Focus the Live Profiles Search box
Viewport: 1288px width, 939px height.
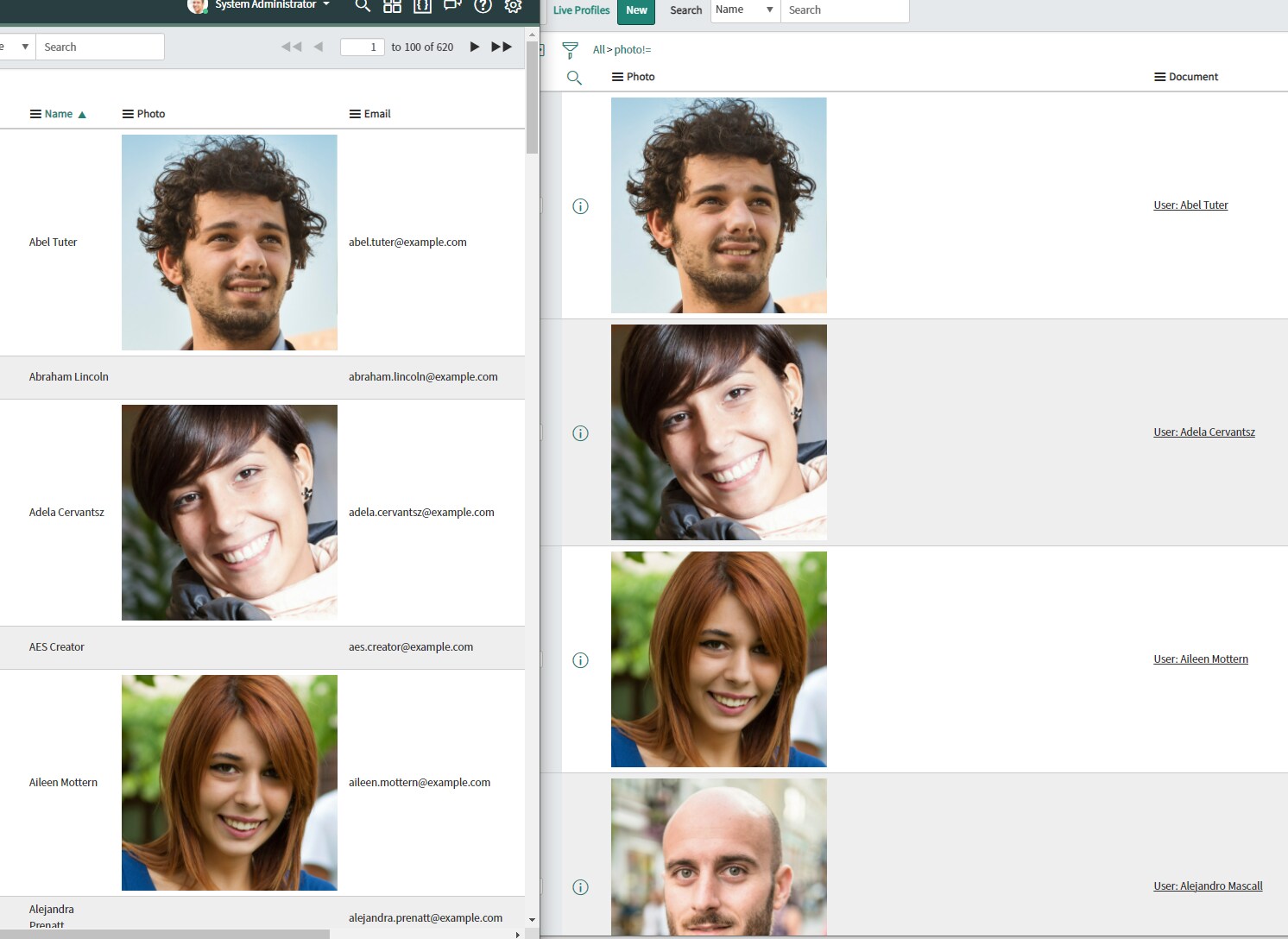click(844, 10)
